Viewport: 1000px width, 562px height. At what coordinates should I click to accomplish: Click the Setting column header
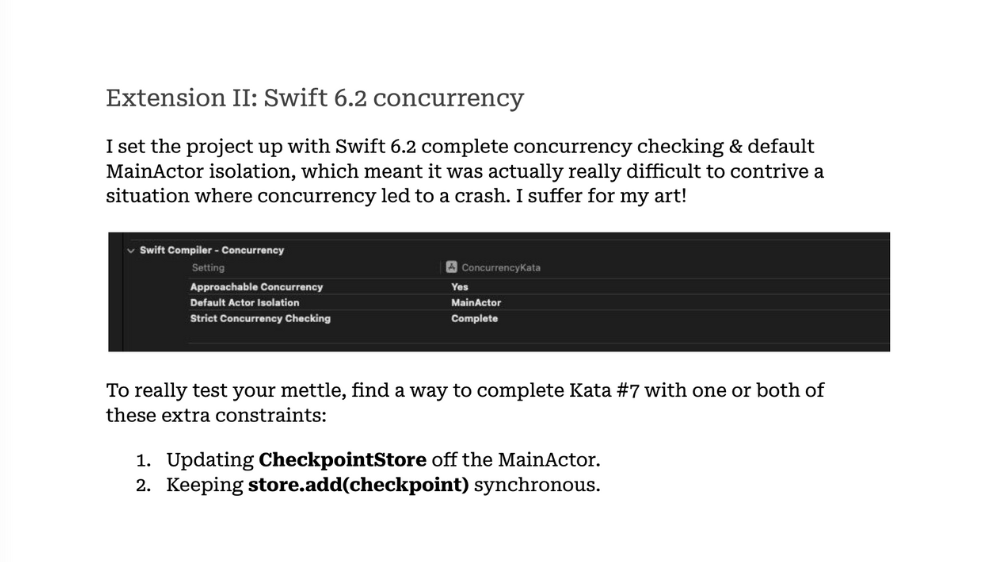[208, 268]
